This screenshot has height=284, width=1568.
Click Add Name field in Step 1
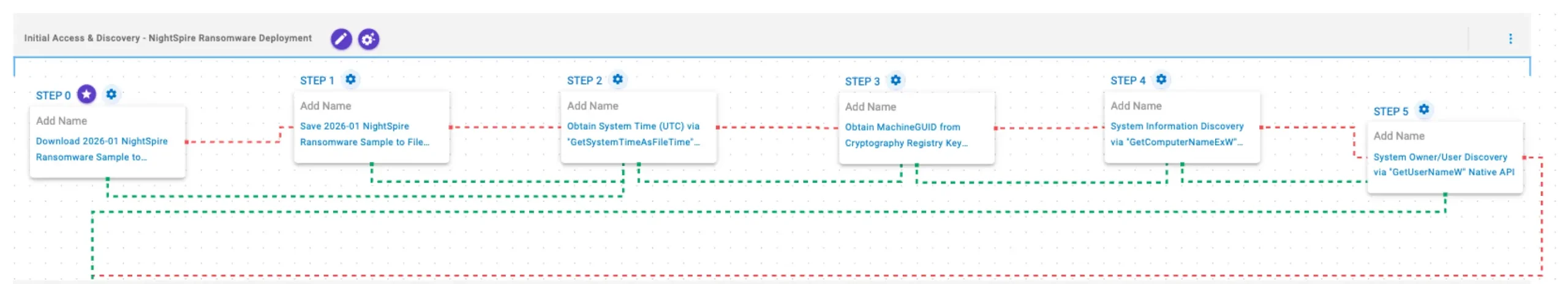click(326, 106)
